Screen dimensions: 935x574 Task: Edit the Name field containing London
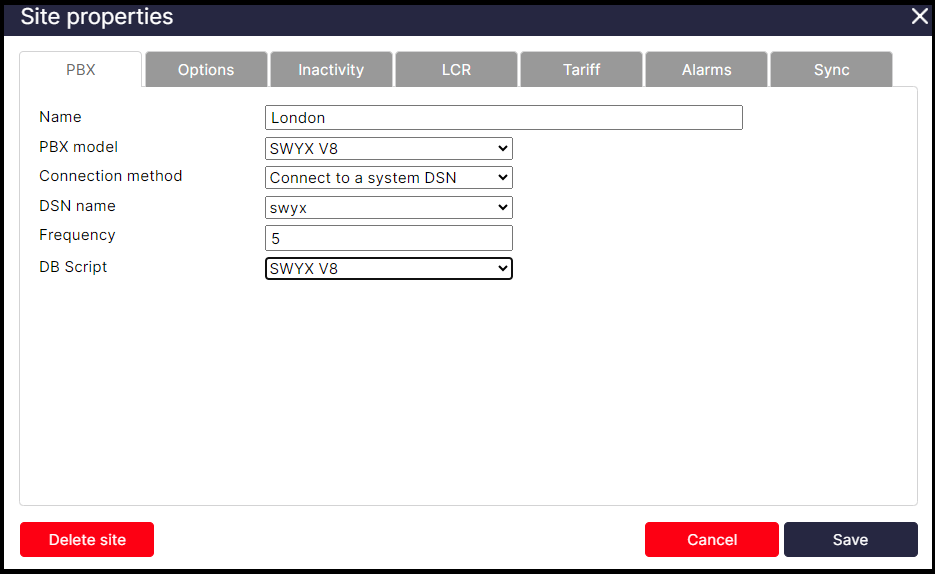tap(504, 117)
